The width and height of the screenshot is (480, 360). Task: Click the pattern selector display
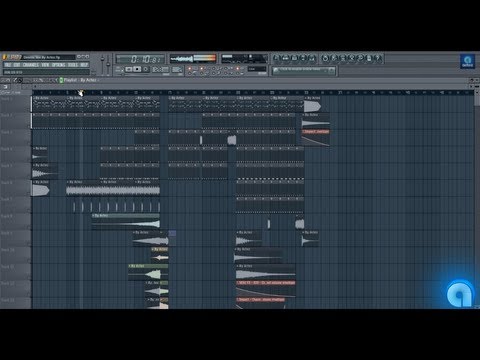[177, 69]
